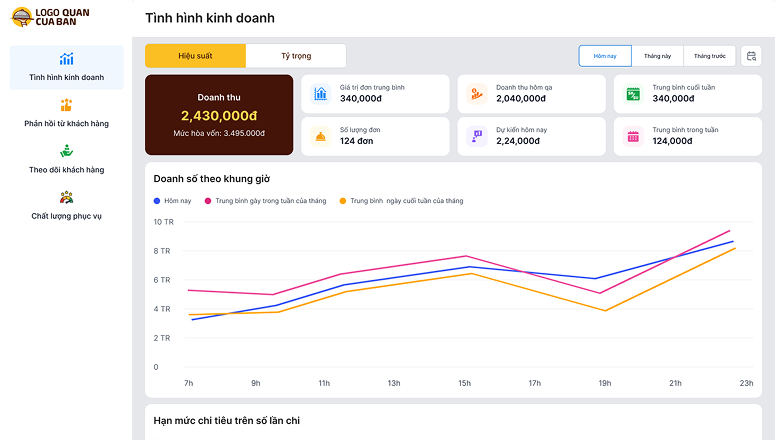Click the Số lượng đơn icon

click(x=321, y=136)
